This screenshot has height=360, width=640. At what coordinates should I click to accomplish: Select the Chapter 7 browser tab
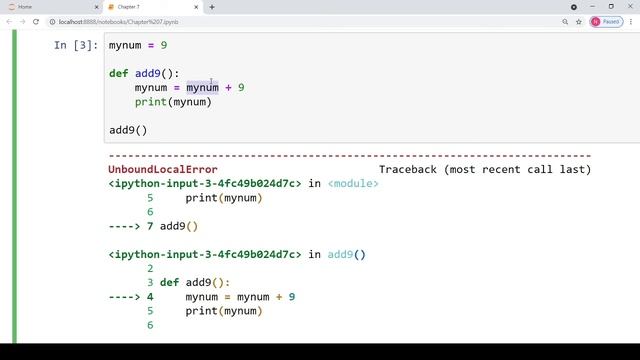[152, 7]
